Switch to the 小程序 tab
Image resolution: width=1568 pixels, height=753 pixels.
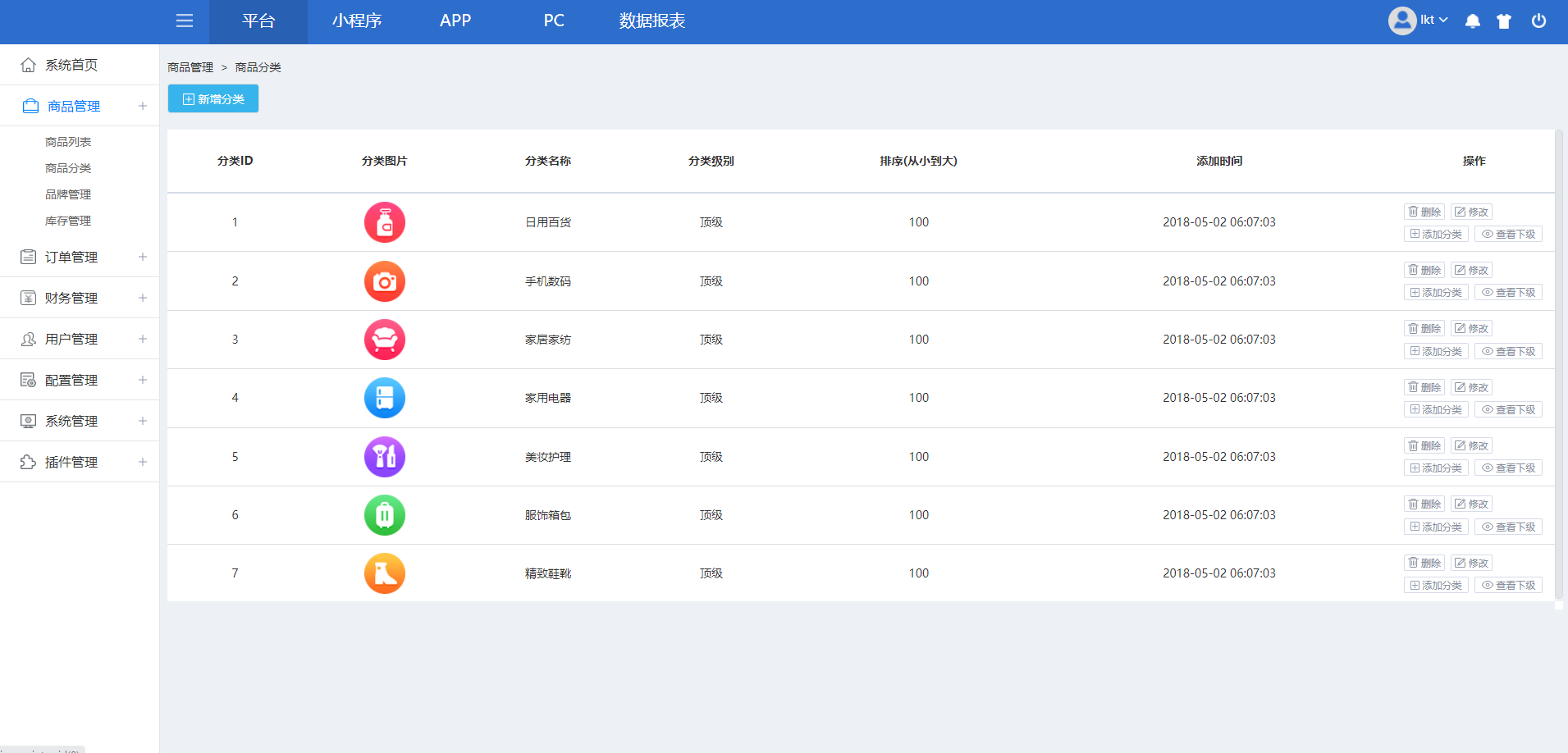click(357, 21)
